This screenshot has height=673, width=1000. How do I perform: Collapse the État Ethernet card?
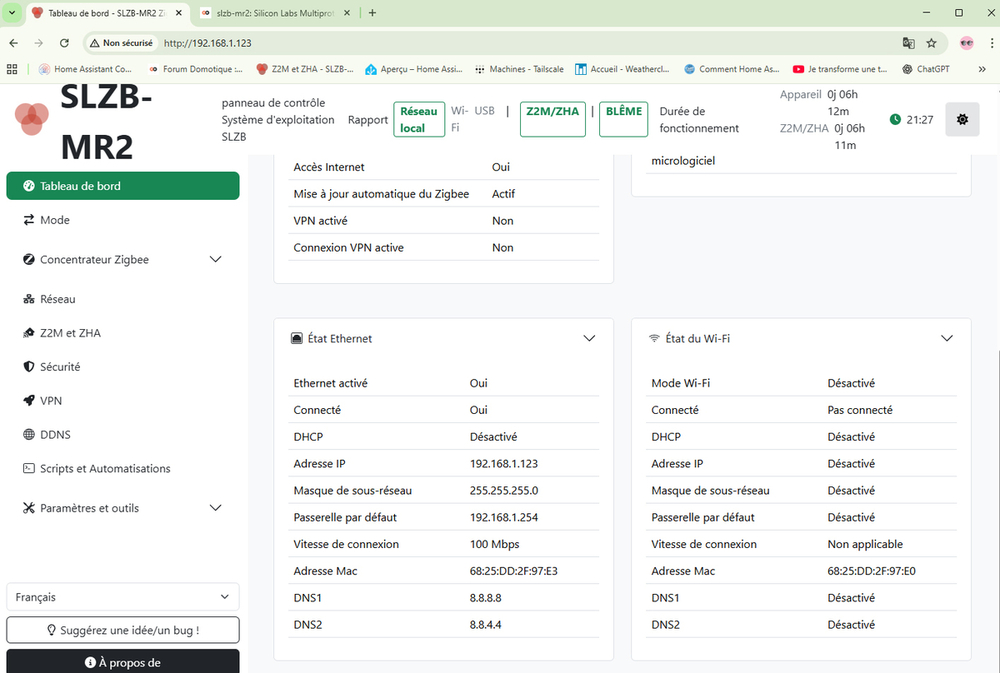click(x=589, y=339)
